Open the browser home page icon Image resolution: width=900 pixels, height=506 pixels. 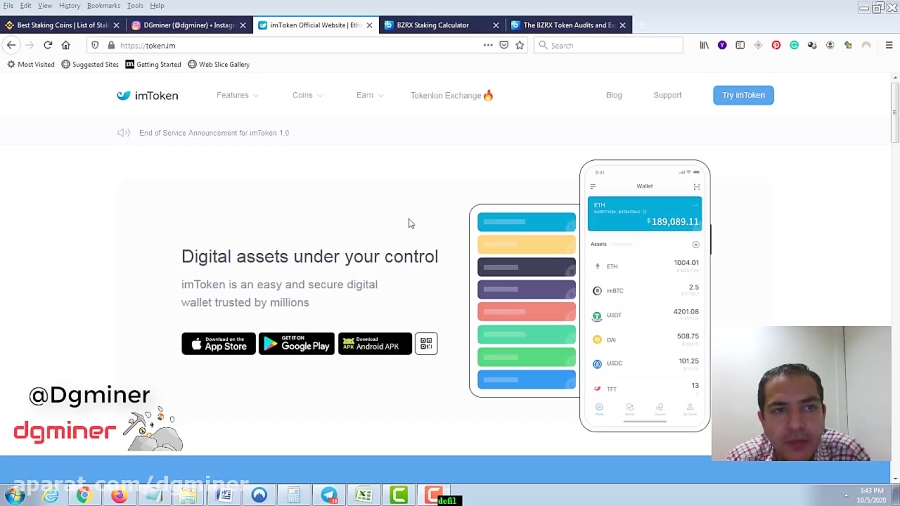point(66,45)
